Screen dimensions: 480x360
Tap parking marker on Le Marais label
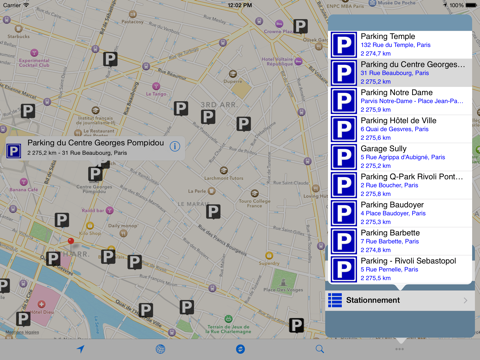coord(213,212)
